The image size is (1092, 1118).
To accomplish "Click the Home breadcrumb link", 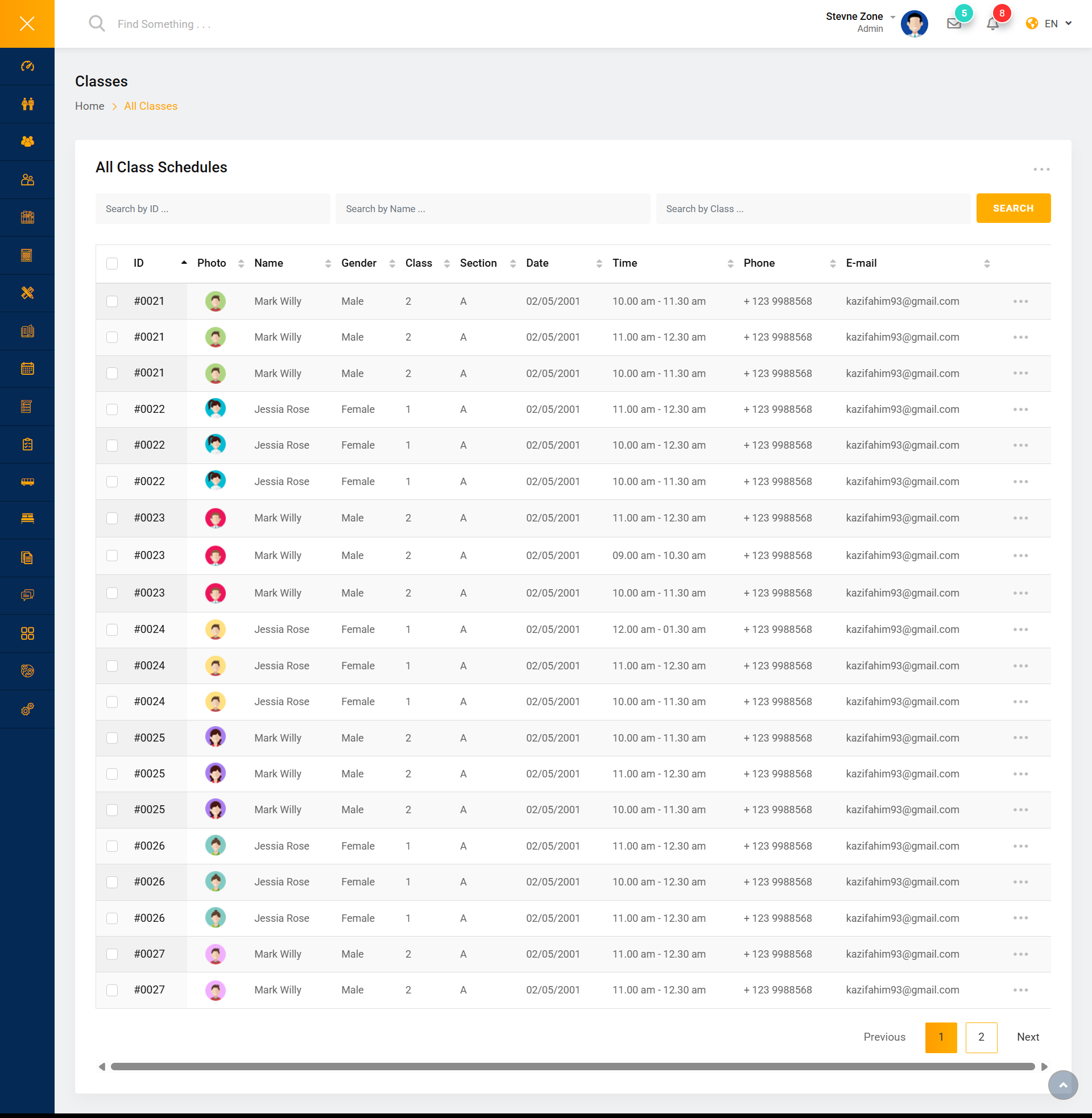I will [x=89, y=106].
